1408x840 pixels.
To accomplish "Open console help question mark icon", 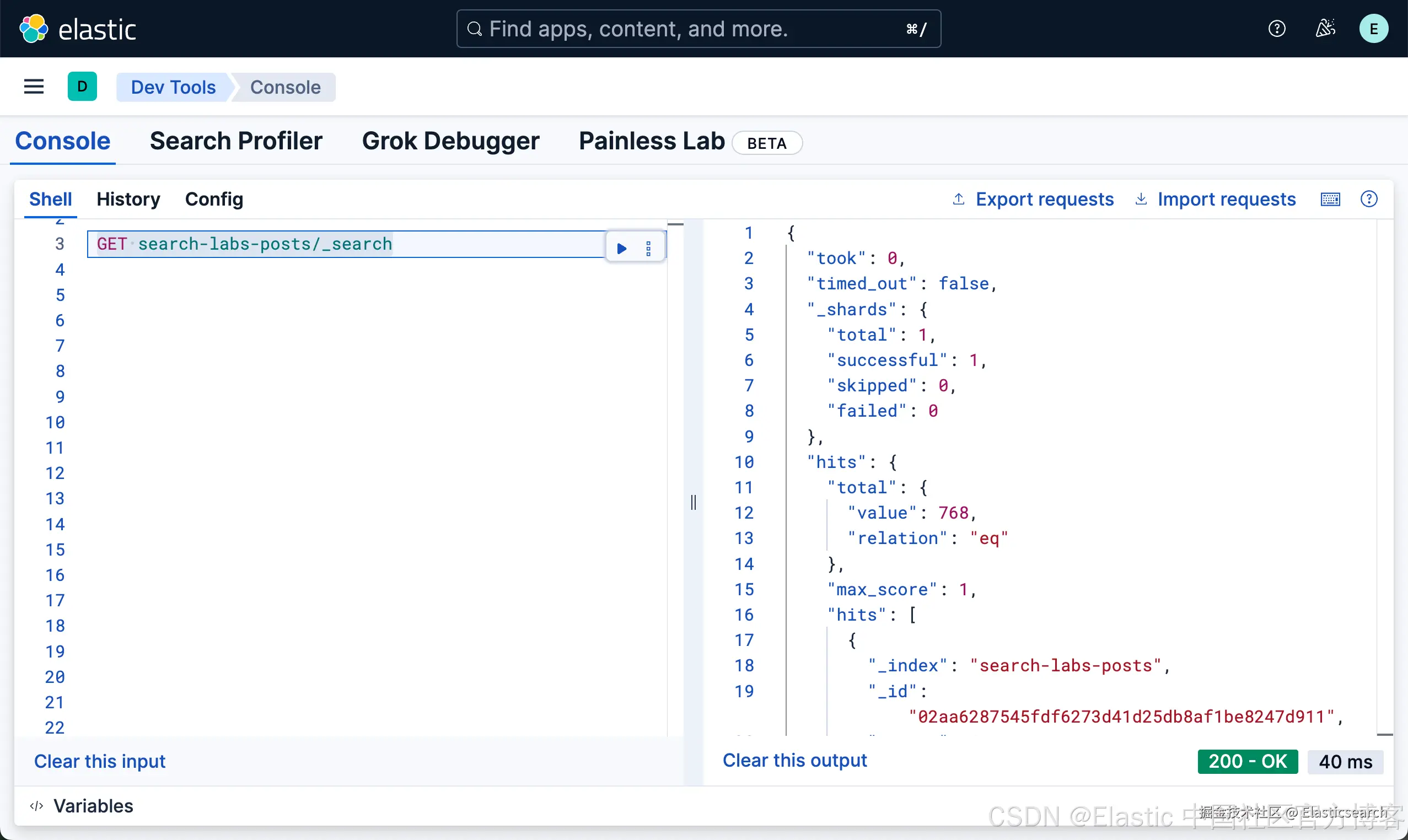I will [1368, 199].
